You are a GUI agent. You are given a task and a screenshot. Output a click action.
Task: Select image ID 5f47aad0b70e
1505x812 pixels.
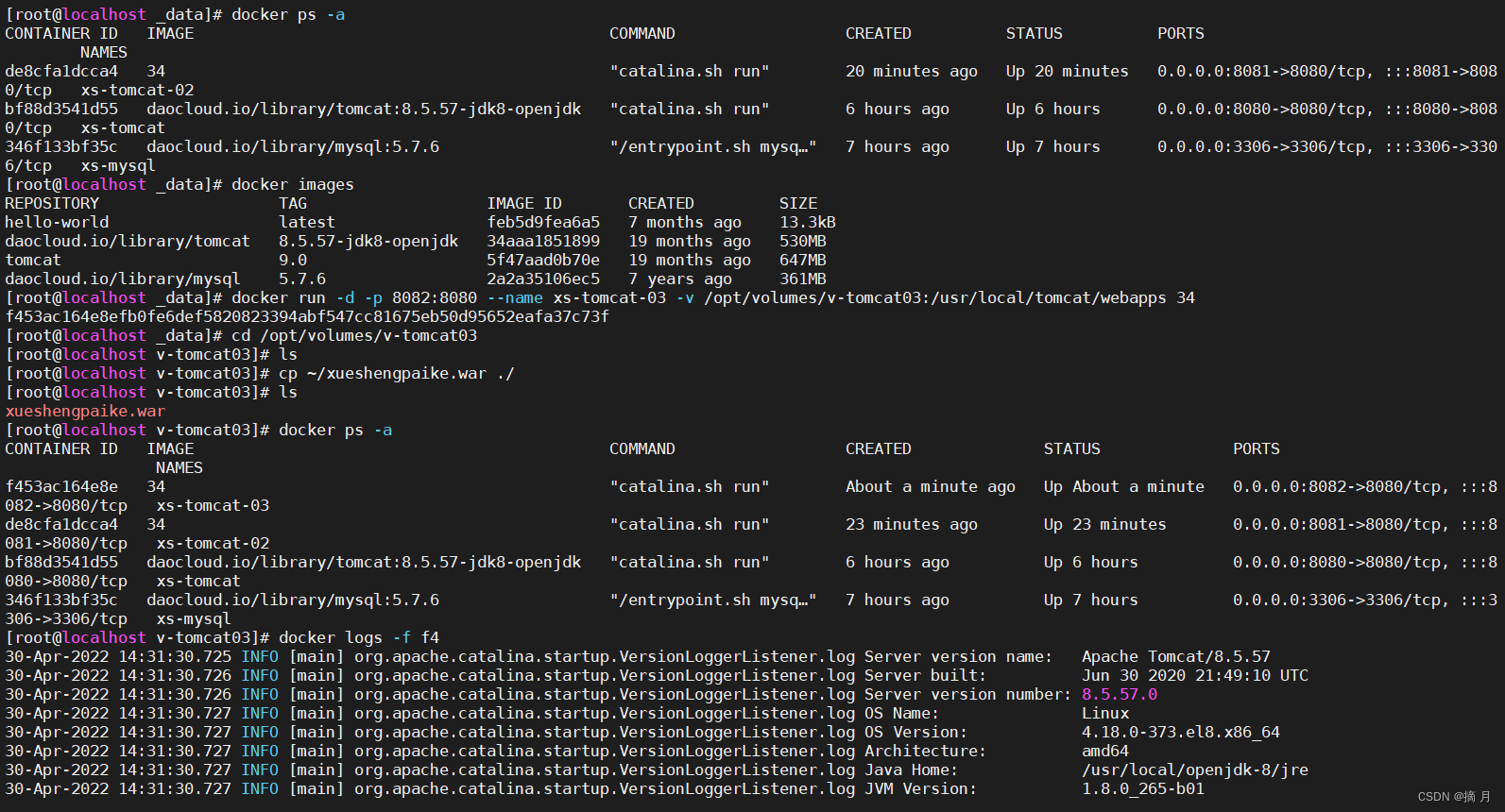pos(543,260)
